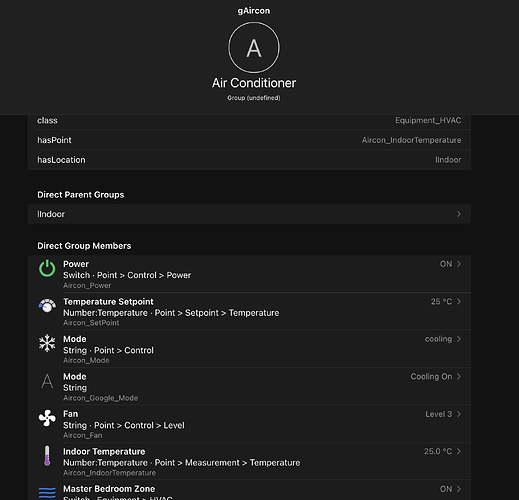This screenshot has width=519, height=500.
Task: Click the snowflake Mode icon
Action: pyautogui.click(x=47, y=343)
